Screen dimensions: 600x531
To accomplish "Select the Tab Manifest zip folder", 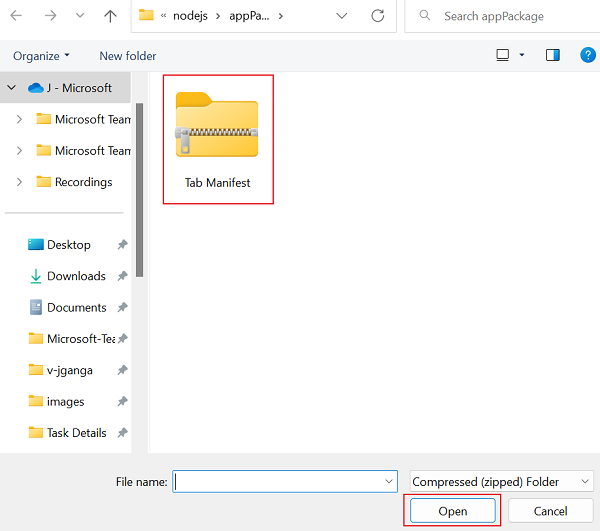I will 218,140.
